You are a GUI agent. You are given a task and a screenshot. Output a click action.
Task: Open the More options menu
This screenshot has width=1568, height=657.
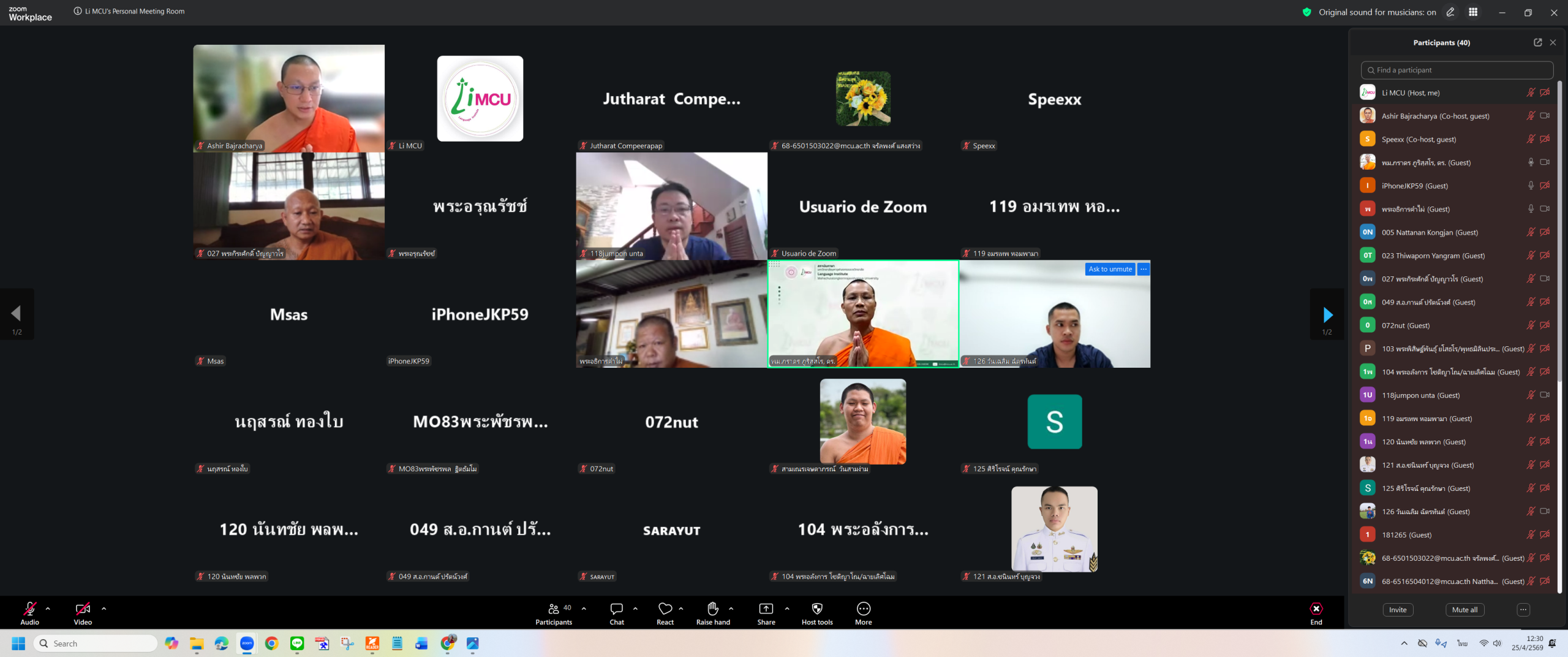point(863,612)
